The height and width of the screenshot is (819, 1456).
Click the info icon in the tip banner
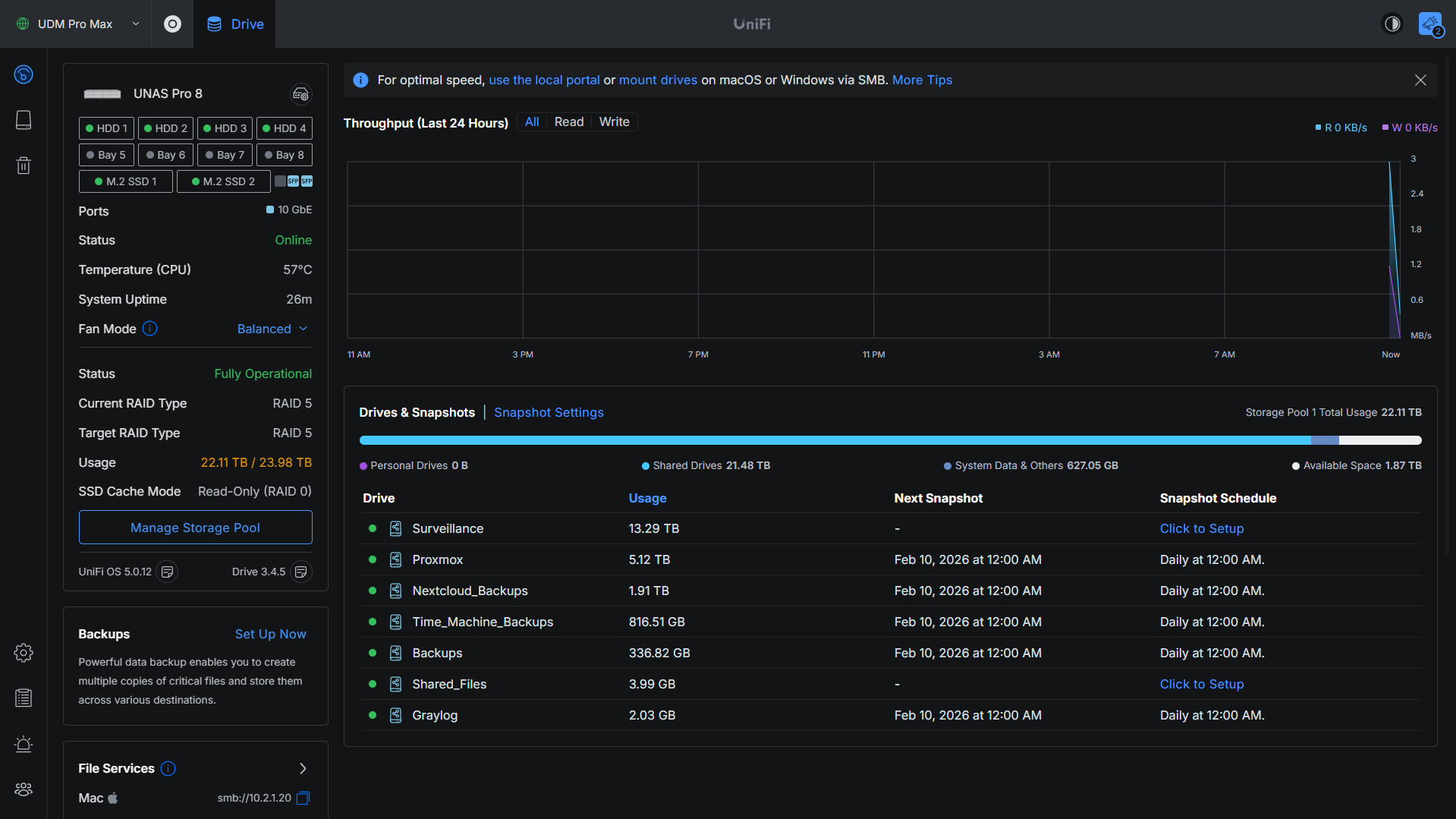[x=361, y=80]
